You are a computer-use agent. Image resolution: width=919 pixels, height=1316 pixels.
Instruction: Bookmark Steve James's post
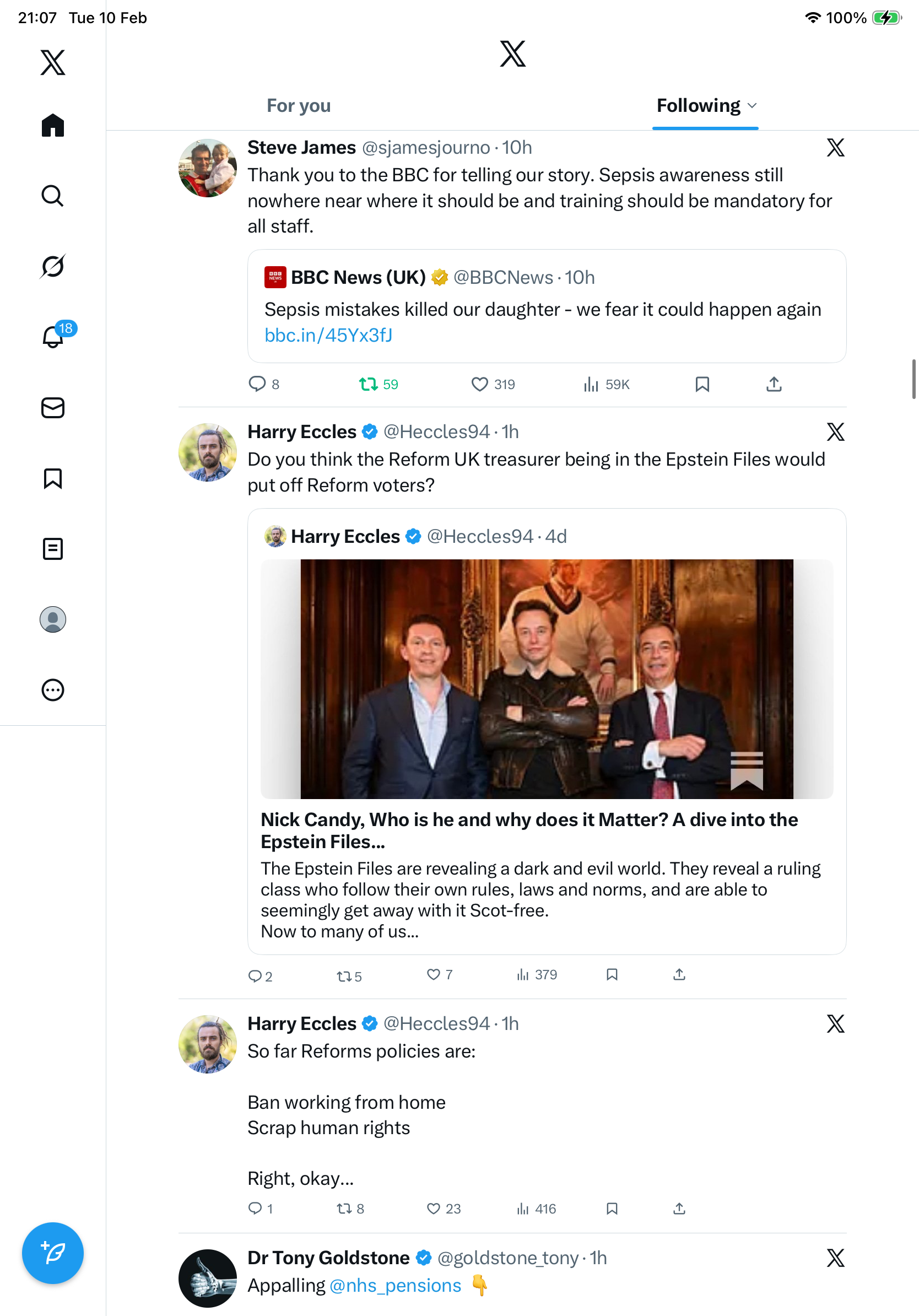pyautogui.click(x=702, y=384)
